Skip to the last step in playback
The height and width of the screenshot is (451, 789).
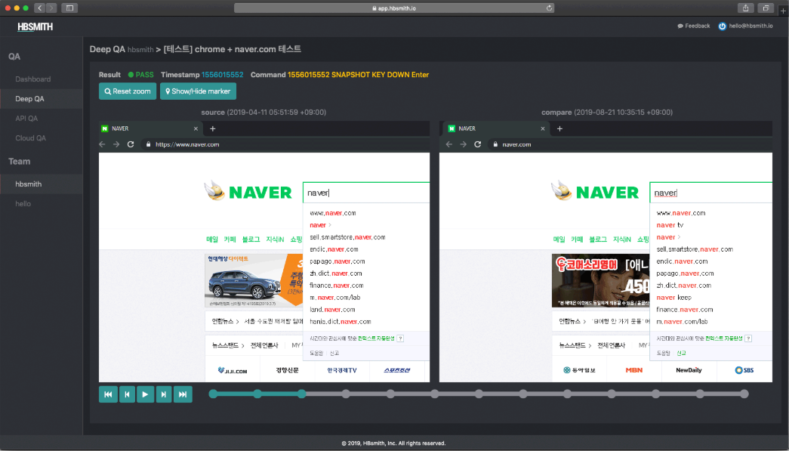183,394
